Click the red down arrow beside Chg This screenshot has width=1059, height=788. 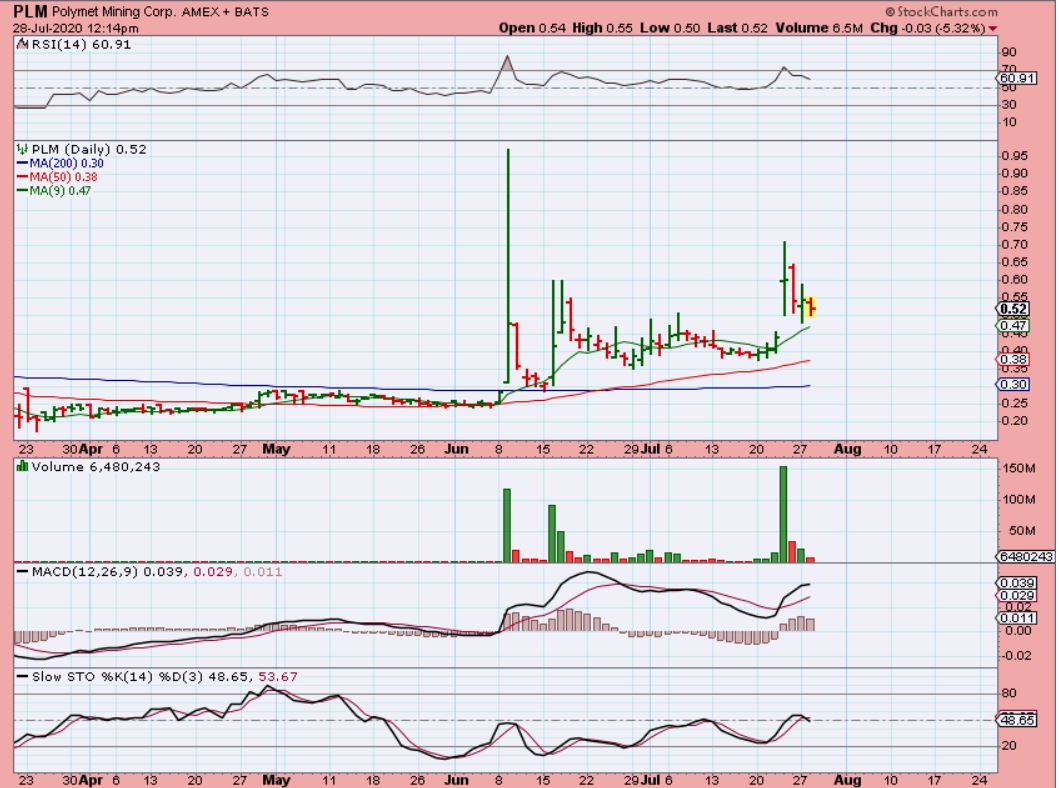(x=992, y=28)
